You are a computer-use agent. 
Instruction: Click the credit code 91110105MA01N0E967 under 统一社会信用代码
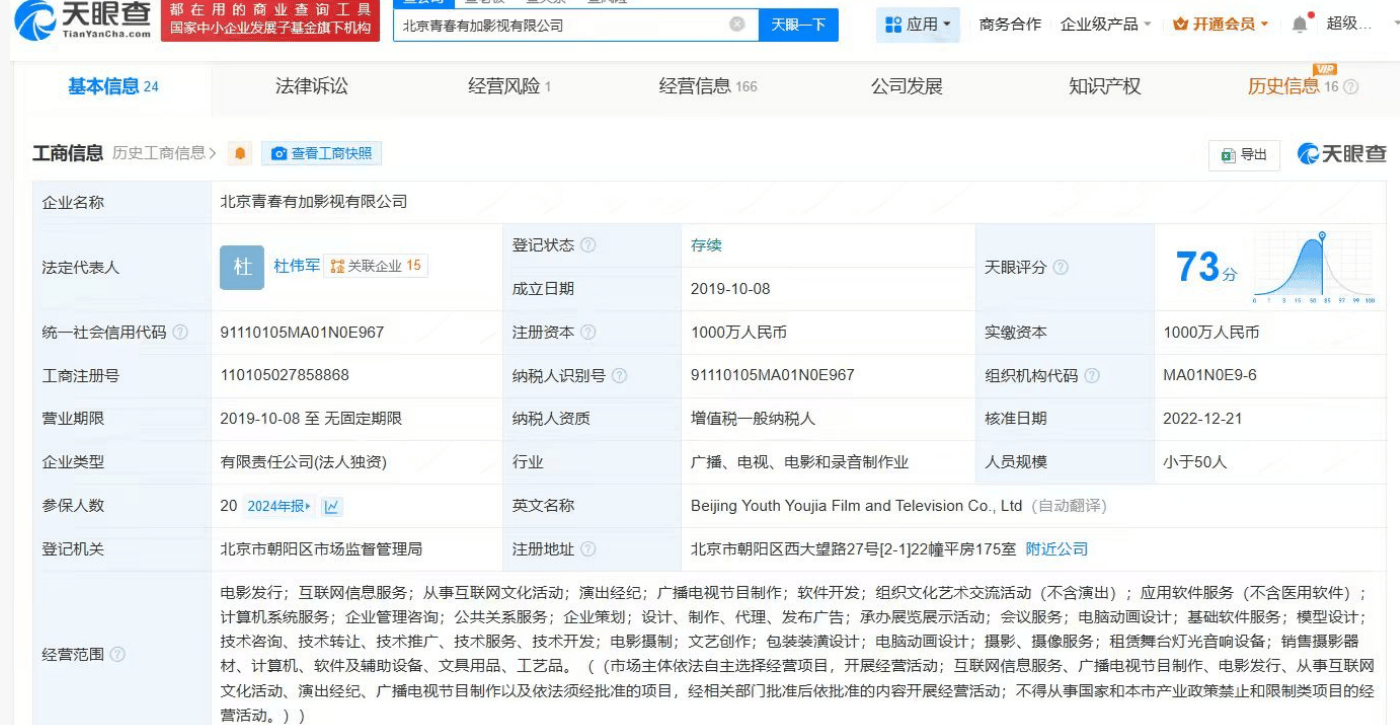(x=302, y=332)
